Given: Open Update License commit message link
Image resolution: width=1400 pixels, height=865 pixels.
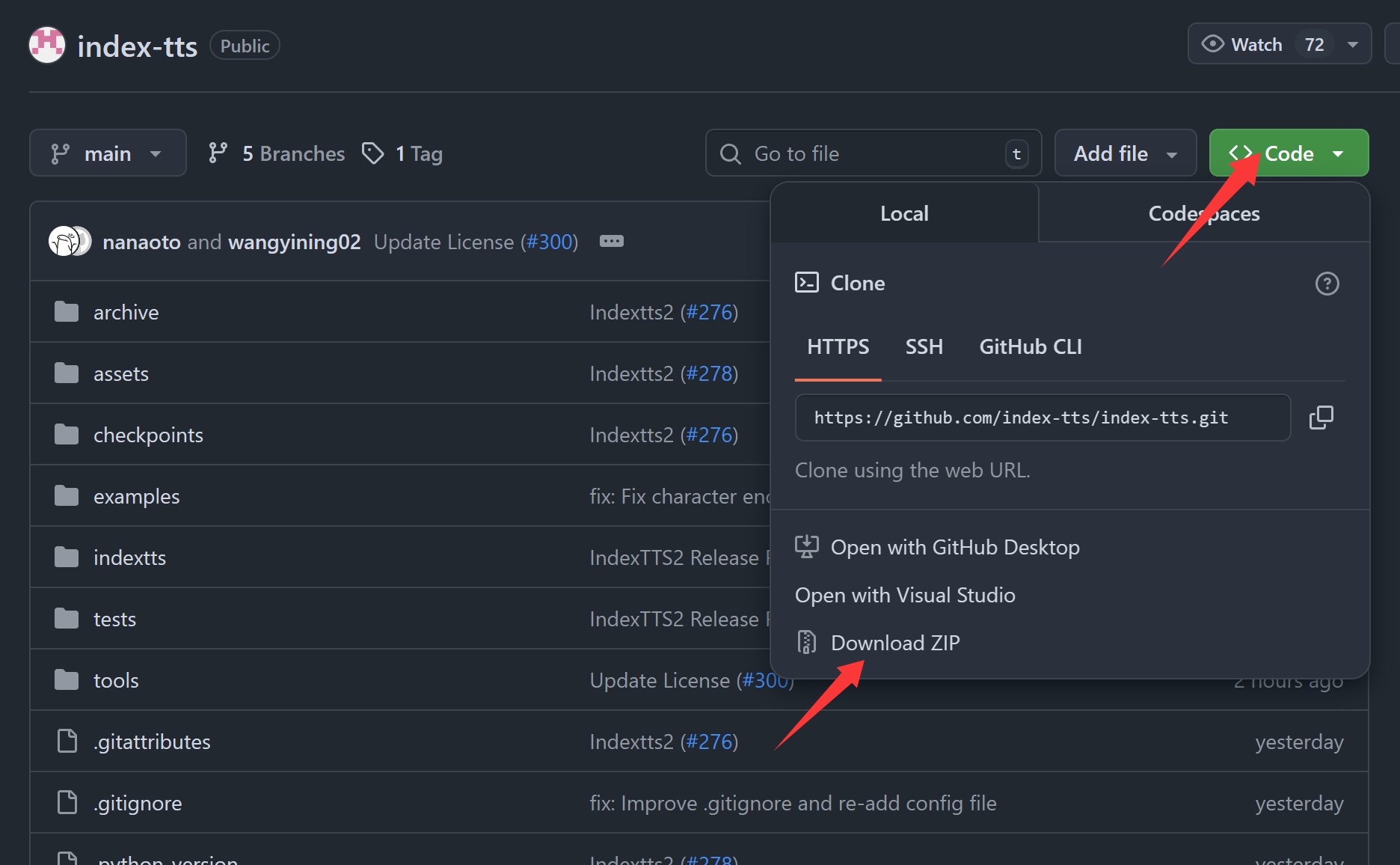Looking at the screenshot, I should pos(443,242).
